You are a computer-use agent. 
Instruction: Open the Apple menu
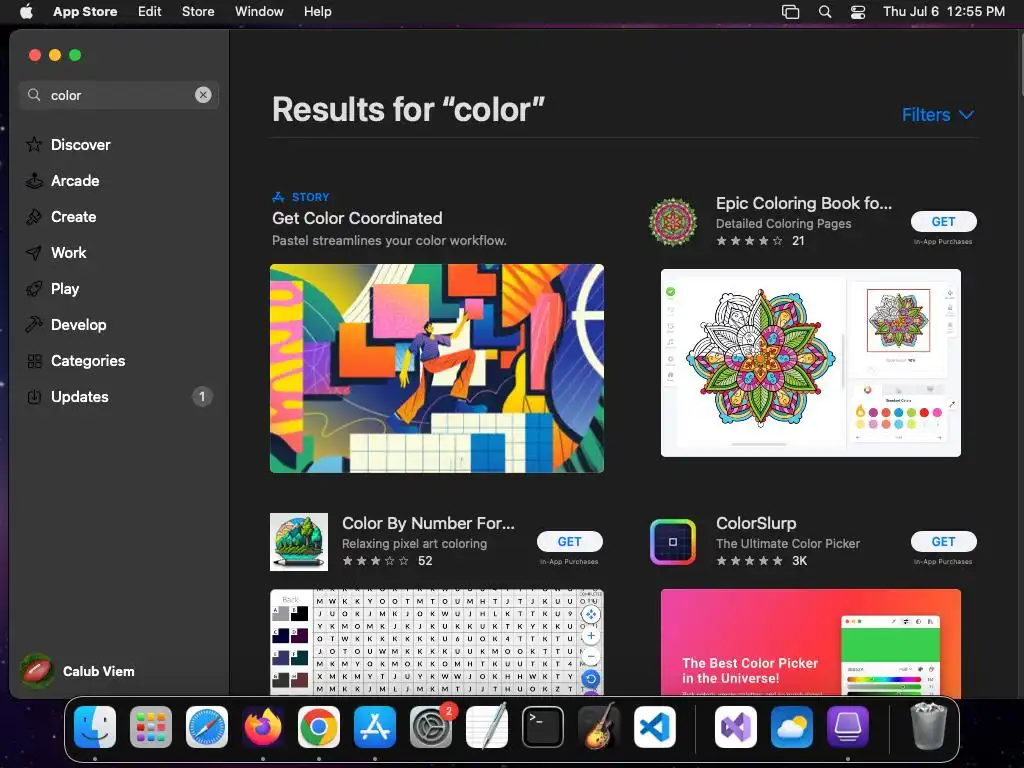26,12
